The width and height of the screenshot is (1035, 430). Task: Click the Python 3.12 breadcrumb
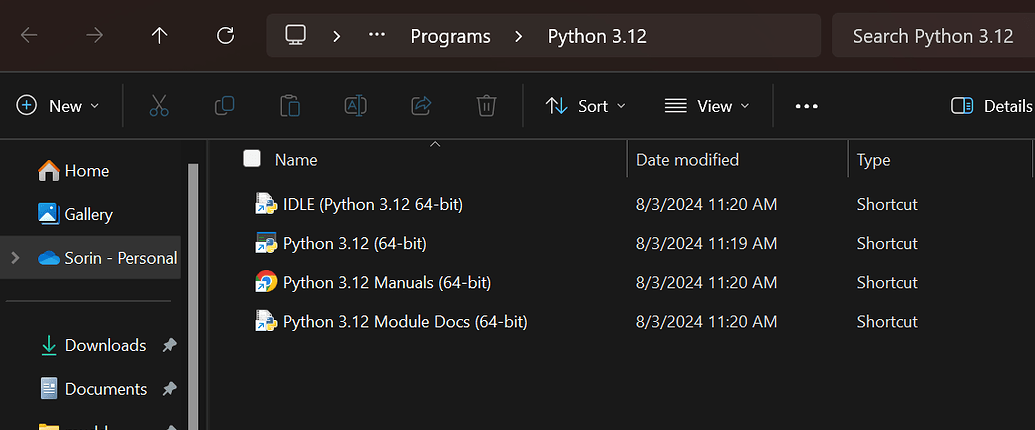(x=597, y=36)
